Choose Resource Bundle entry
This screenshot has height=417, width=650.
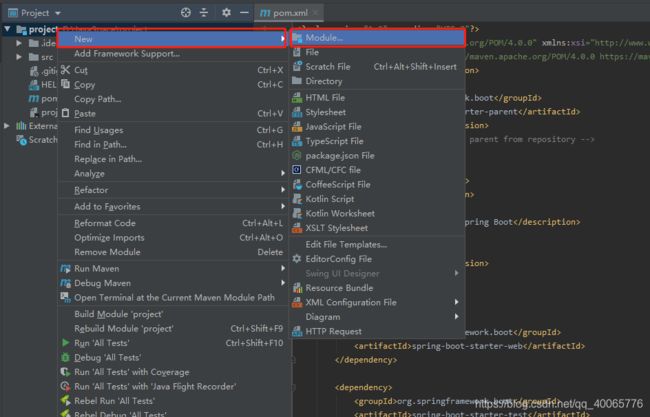[378, 288]
